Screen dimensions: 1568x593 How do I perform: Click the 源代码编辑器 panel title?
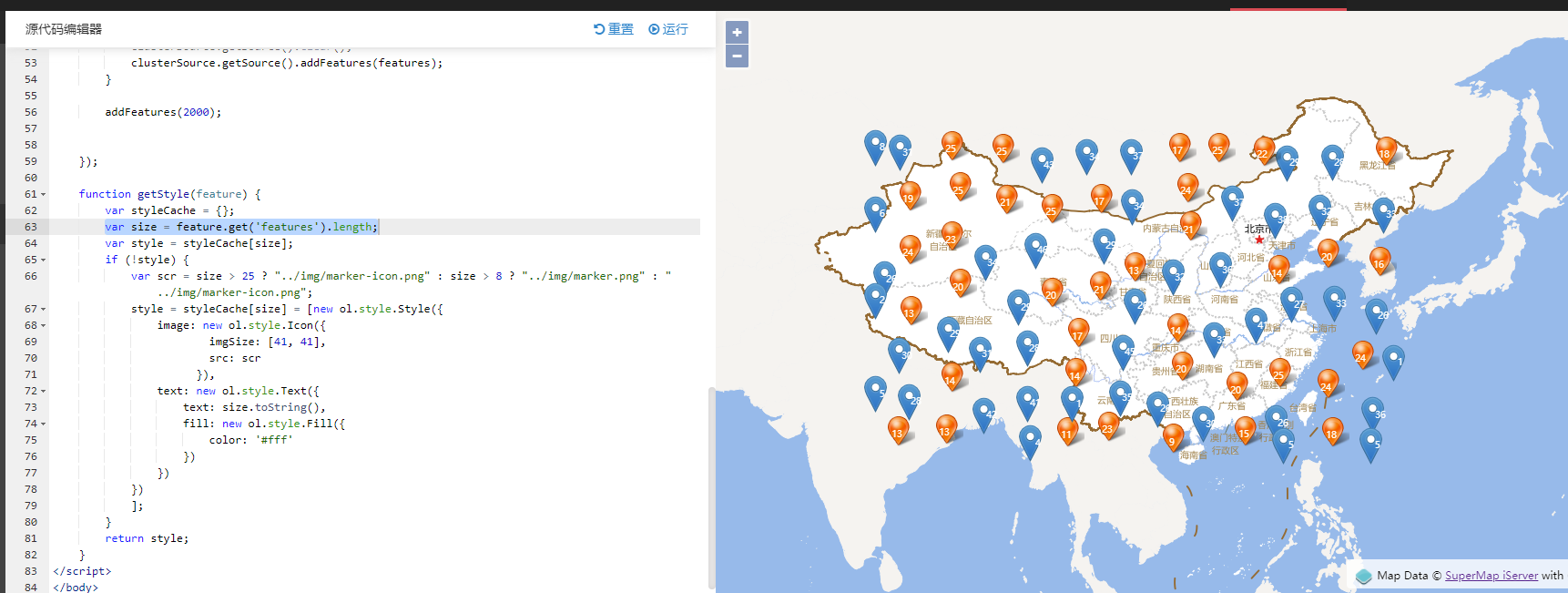(64, 29)
